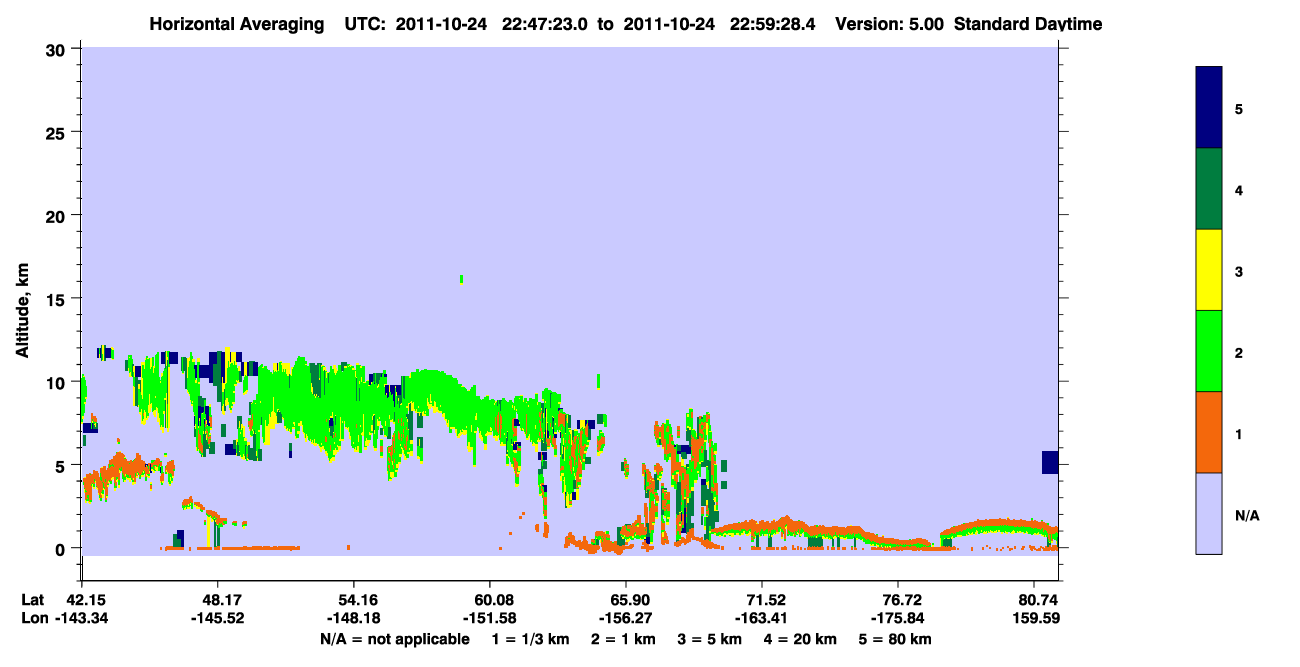Click the longitude value -143.34

point(82,619)
